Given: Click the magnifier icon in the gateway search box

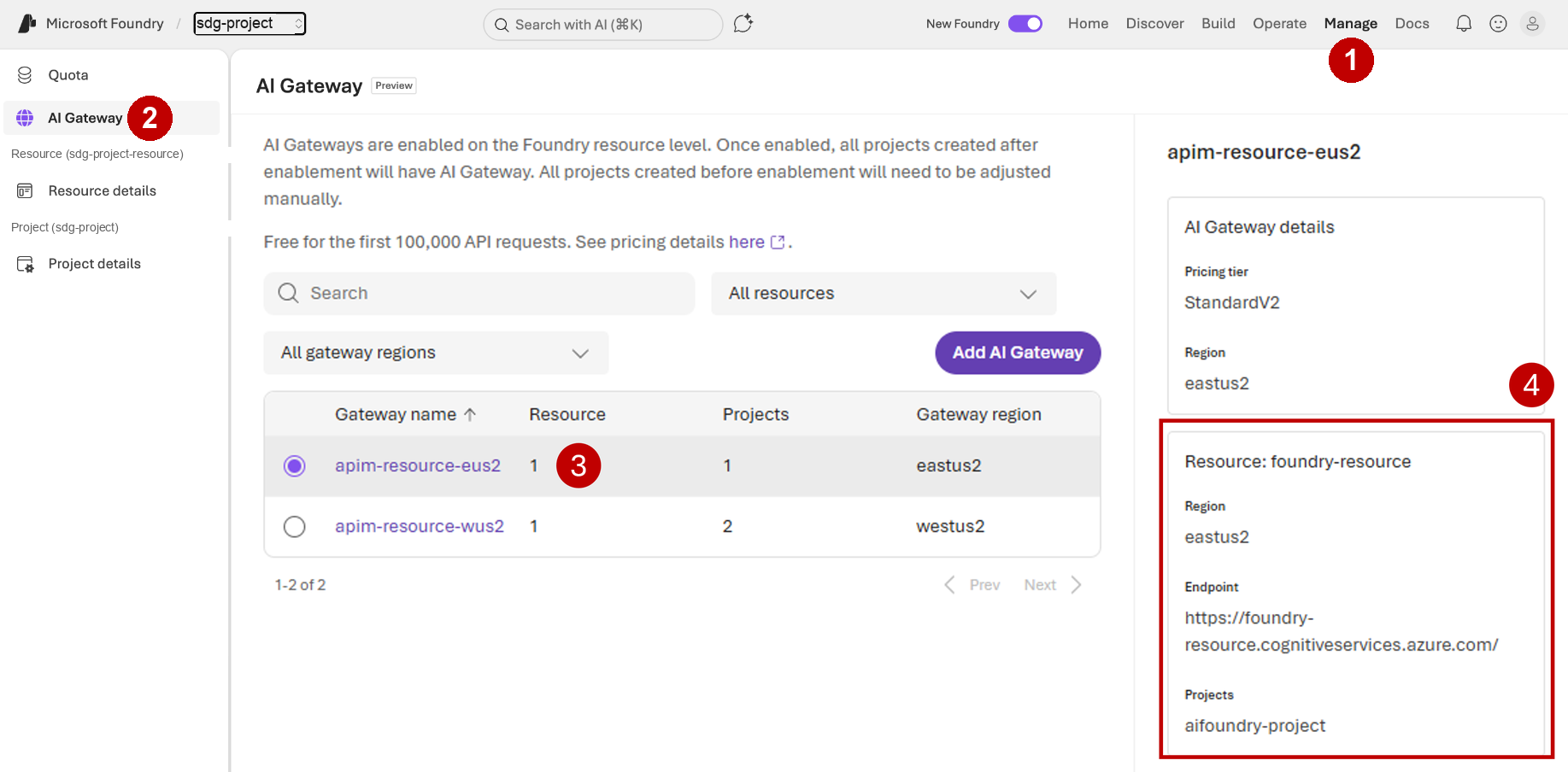Looking at the screenshot, I should [x=289, y=293].
